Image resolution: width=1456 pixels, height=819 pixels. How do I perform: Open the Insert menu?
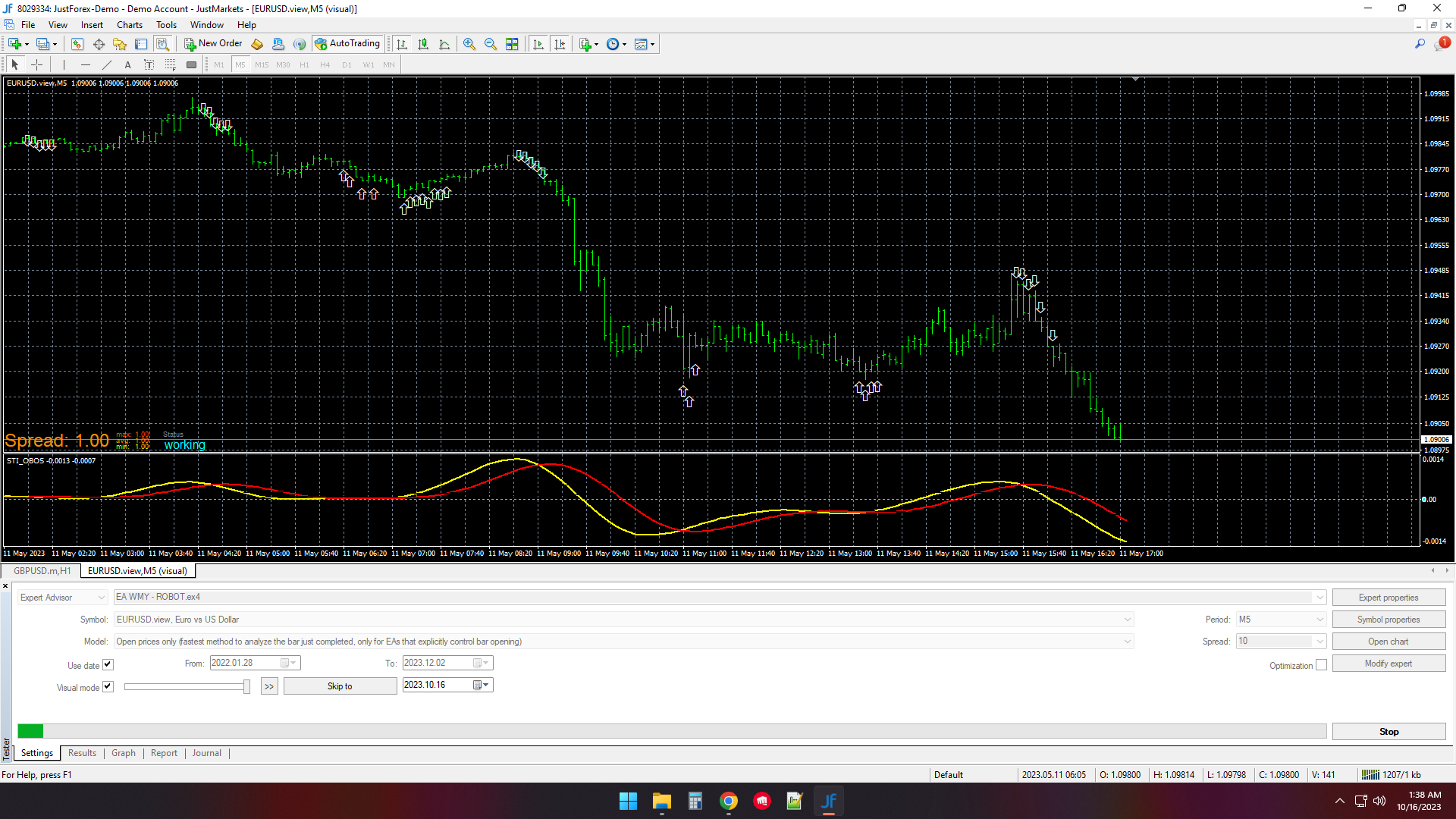point(92,25)
